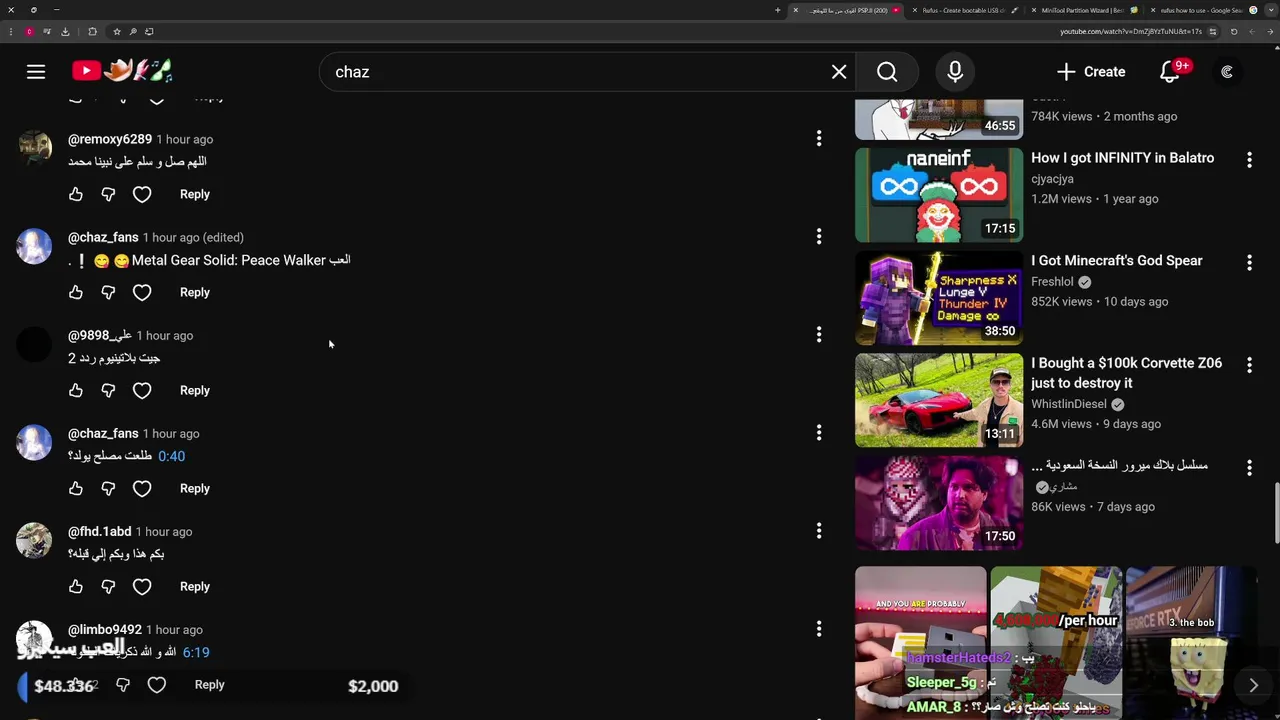This screenshot has height=720, width=1280.
Task: Open options for Metal Gear Solid comment
Action: tap(819, 236)
